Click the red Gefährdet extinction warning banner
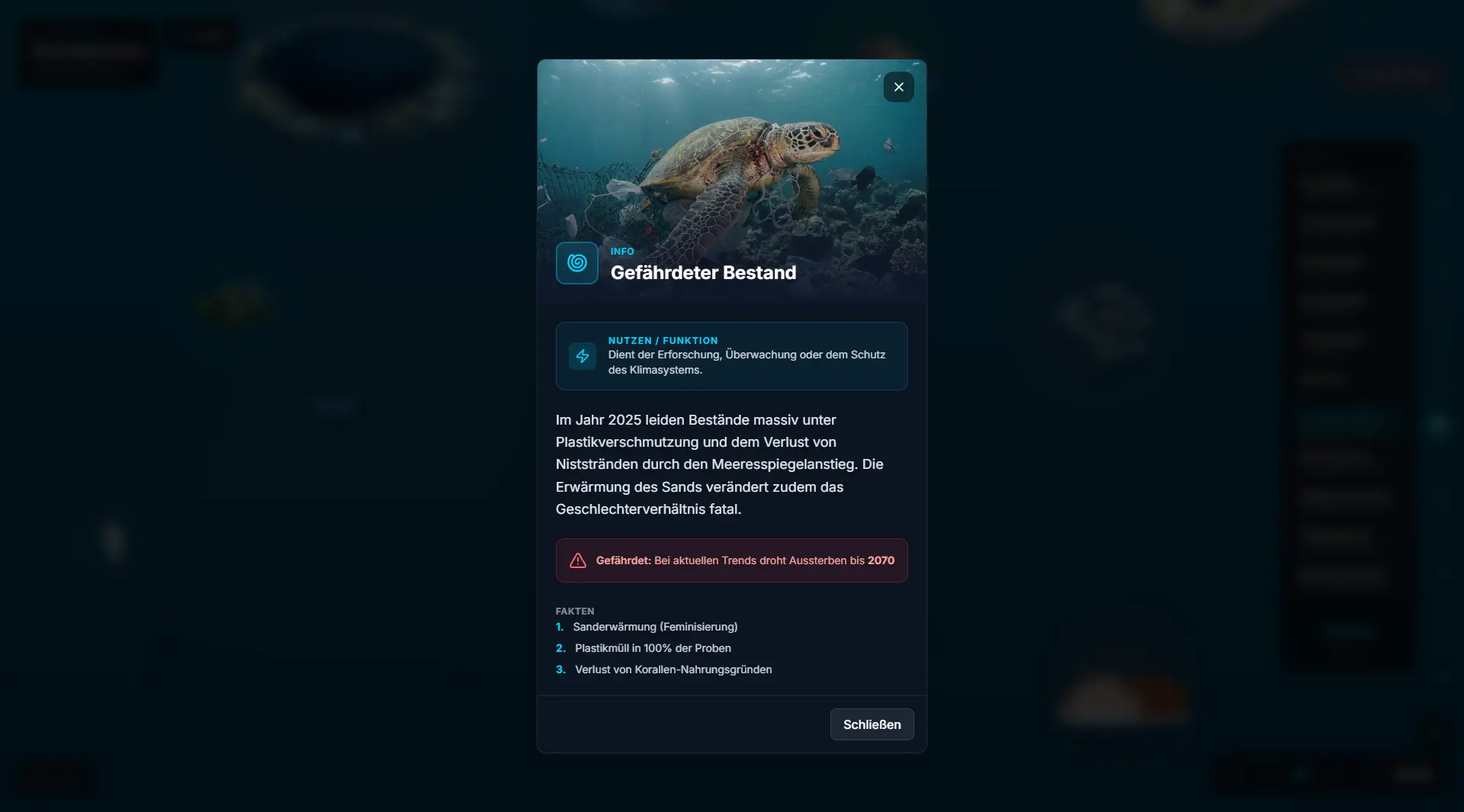 (731, 560)
